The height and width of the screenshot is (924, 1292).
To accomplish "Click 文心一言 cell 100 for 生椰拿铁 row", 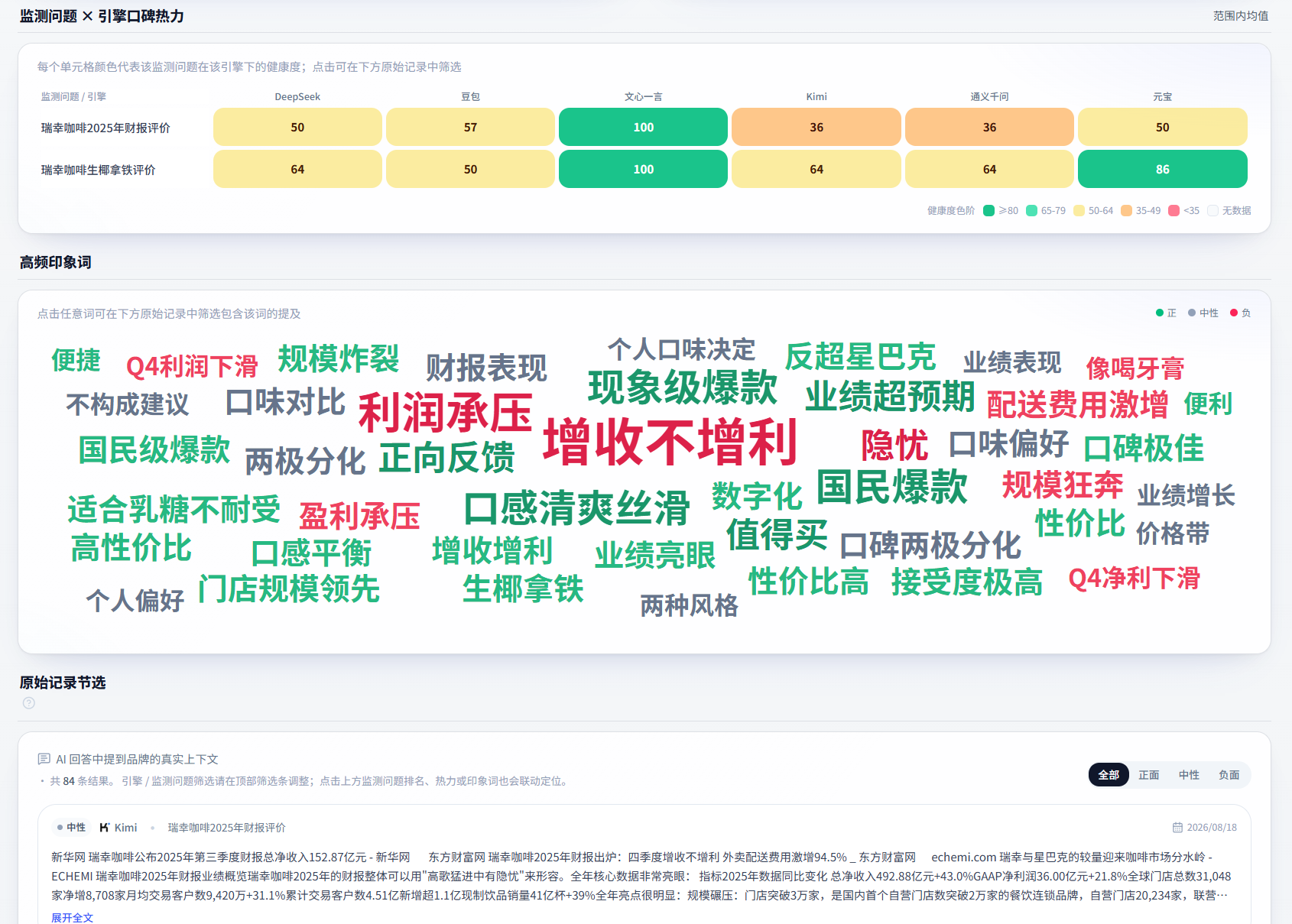I will coord(643,169).
